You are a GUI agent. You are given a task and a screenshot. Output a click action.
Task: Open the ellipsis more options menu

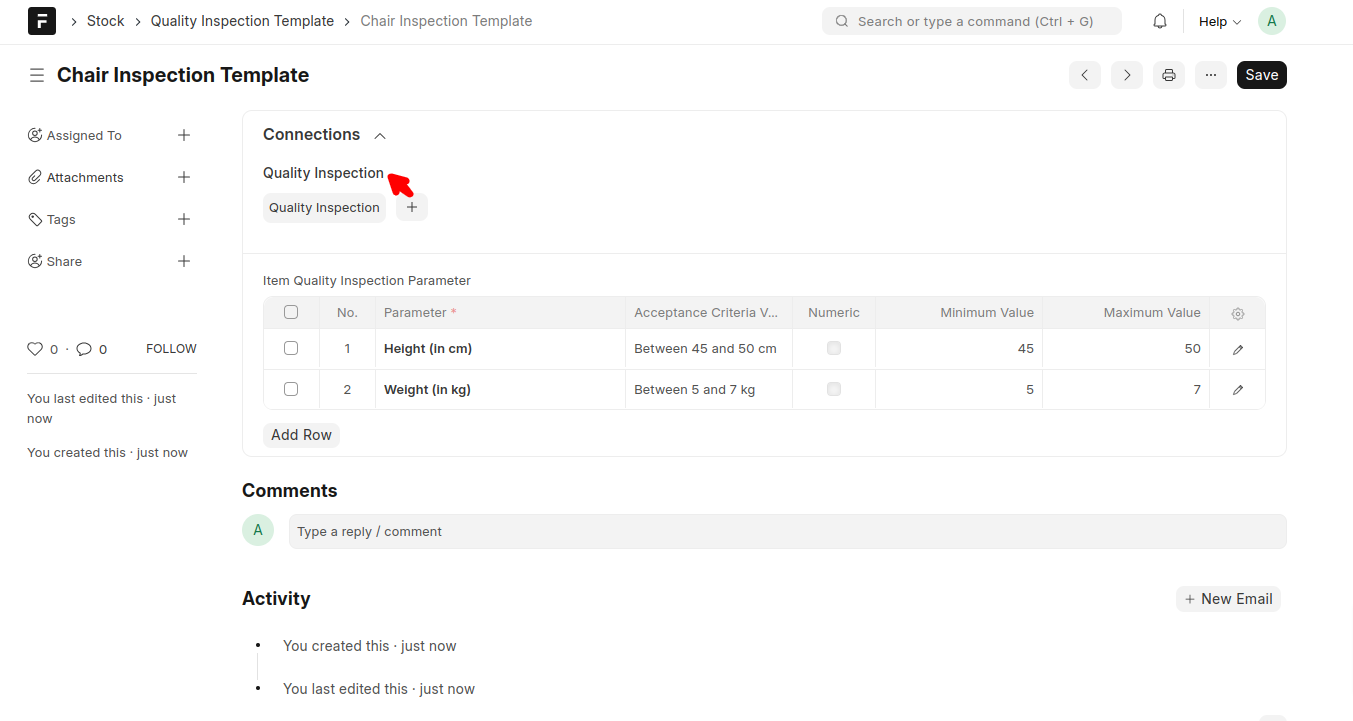tap(1210, 74)
